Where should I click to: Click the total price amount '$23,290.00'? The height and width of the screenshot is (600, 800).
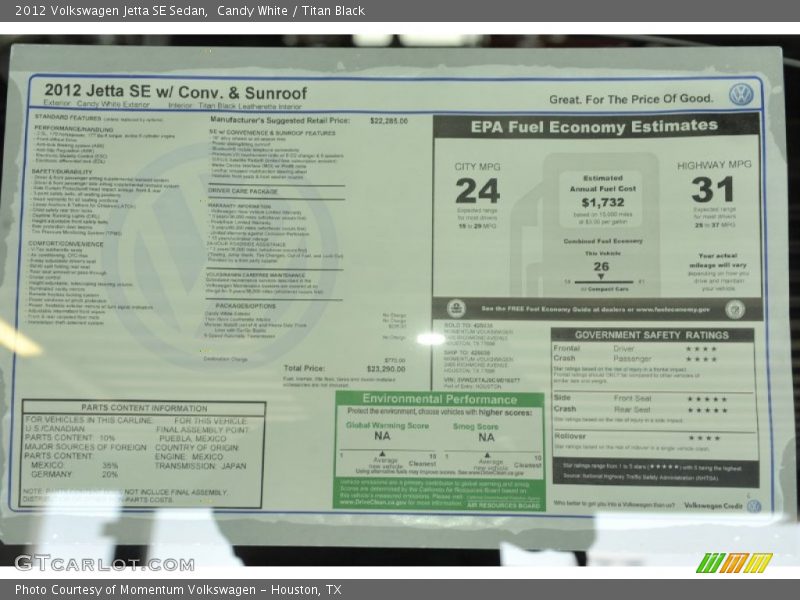pyautogui.click(x=386, y=369)
